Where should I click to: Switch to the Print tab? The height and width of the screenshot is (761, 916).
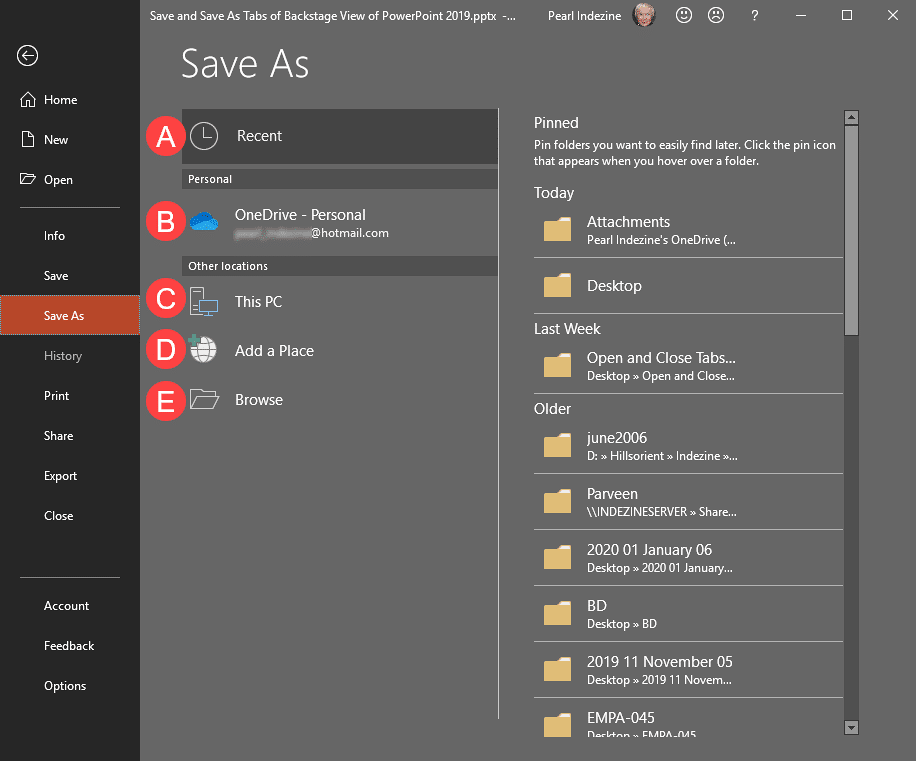pos(57,395)
